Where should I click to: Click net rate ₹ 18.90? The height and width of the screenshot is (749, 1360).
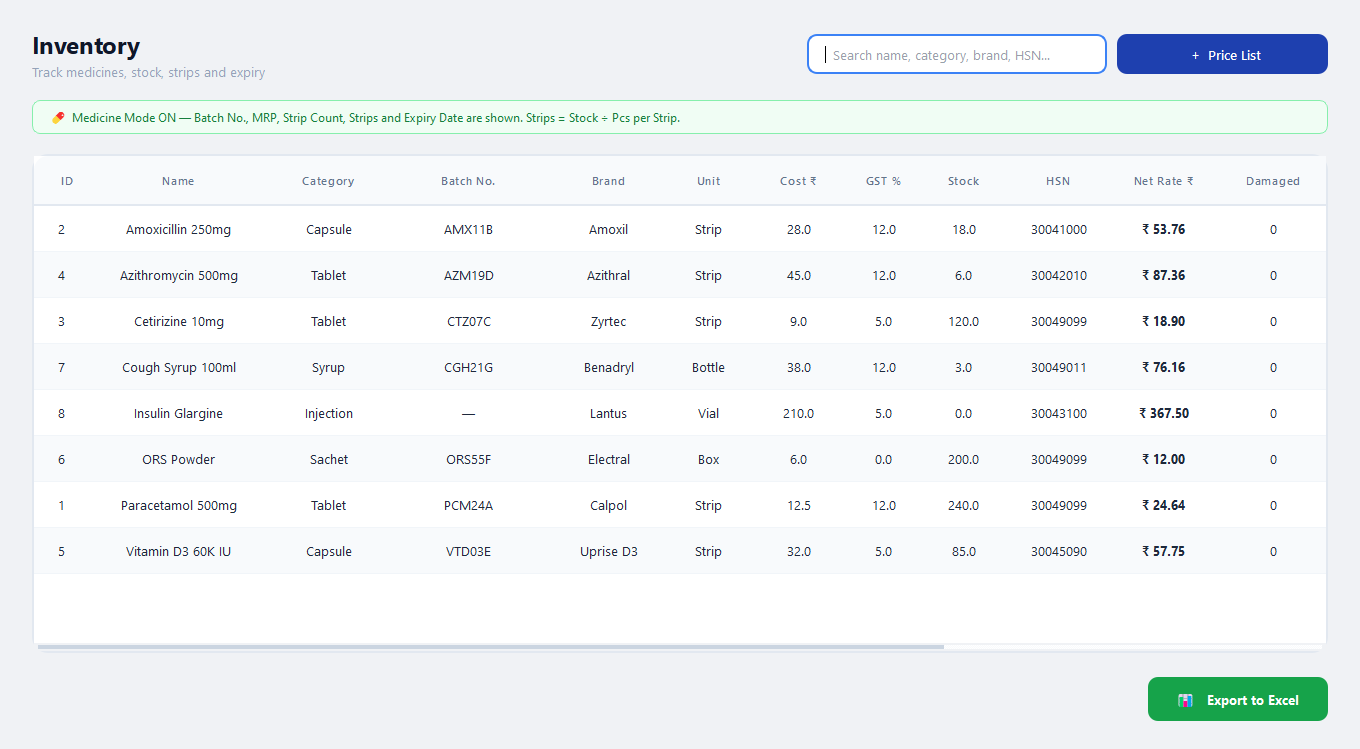[x=1163, y=321]
